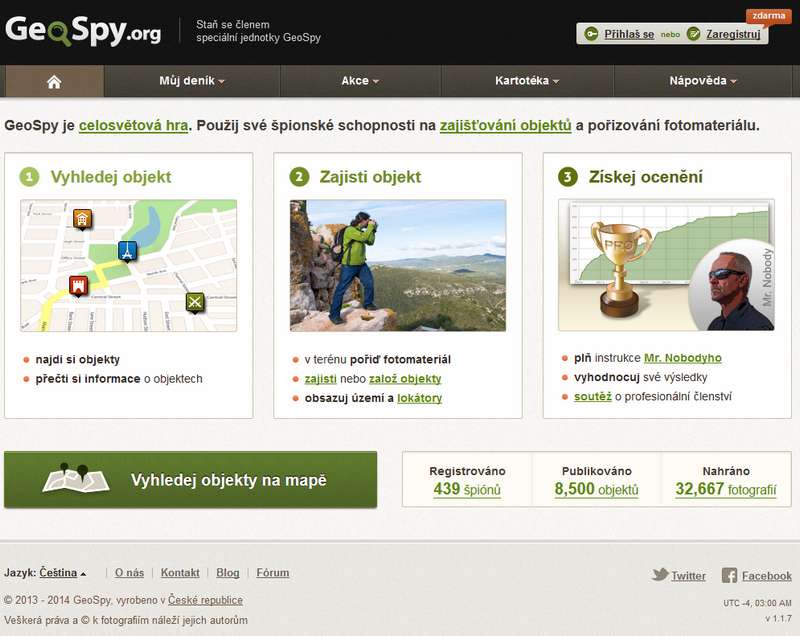
Task: Click the pencil icon beside Zaregistruj
Action: [x=693, y=34]
